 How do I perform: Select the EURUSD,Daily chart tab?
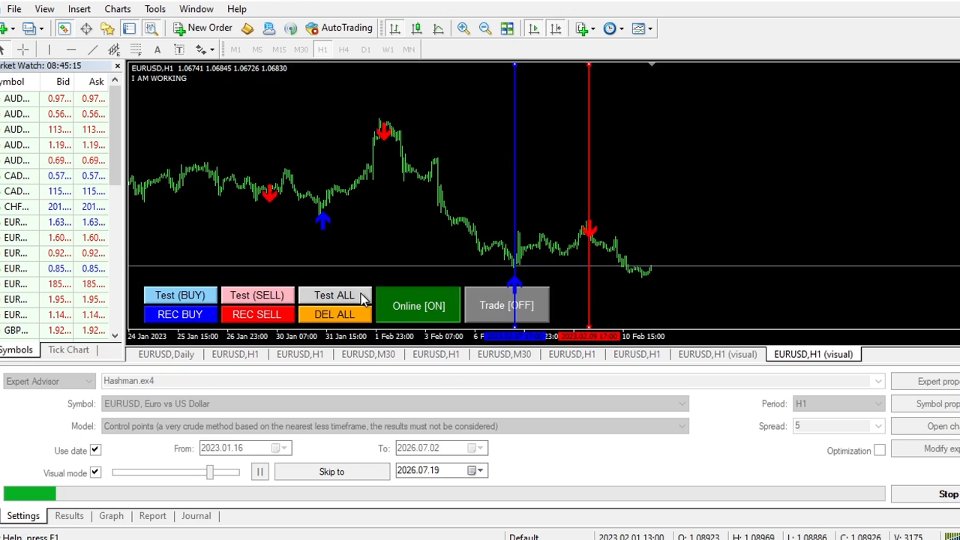pyautogui.click(x=166, y=354)
